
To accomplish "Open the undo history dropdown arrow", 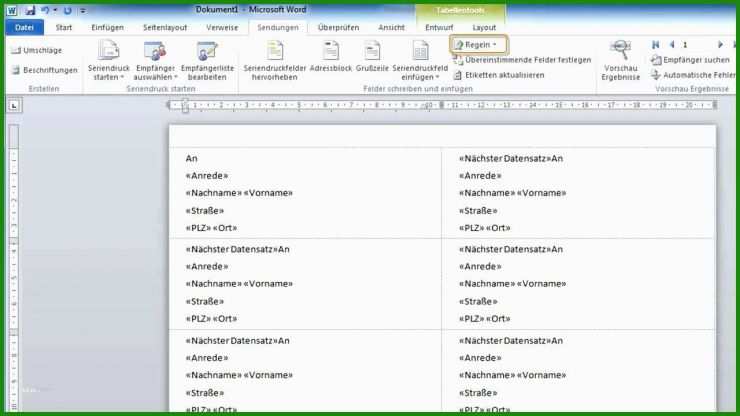I will (55, 10).
